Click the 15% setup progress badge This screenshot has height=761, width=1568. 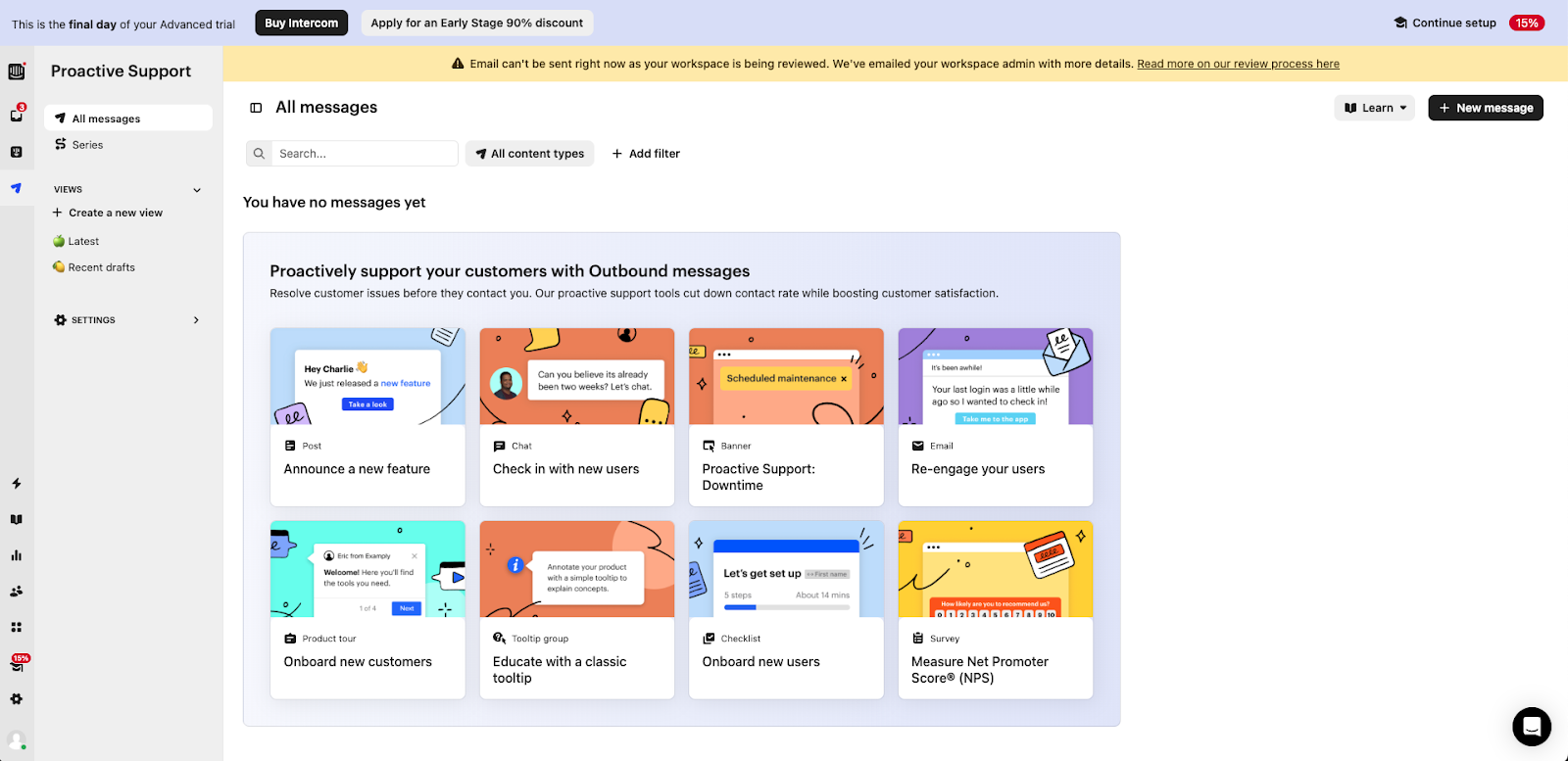[1526, 23]
